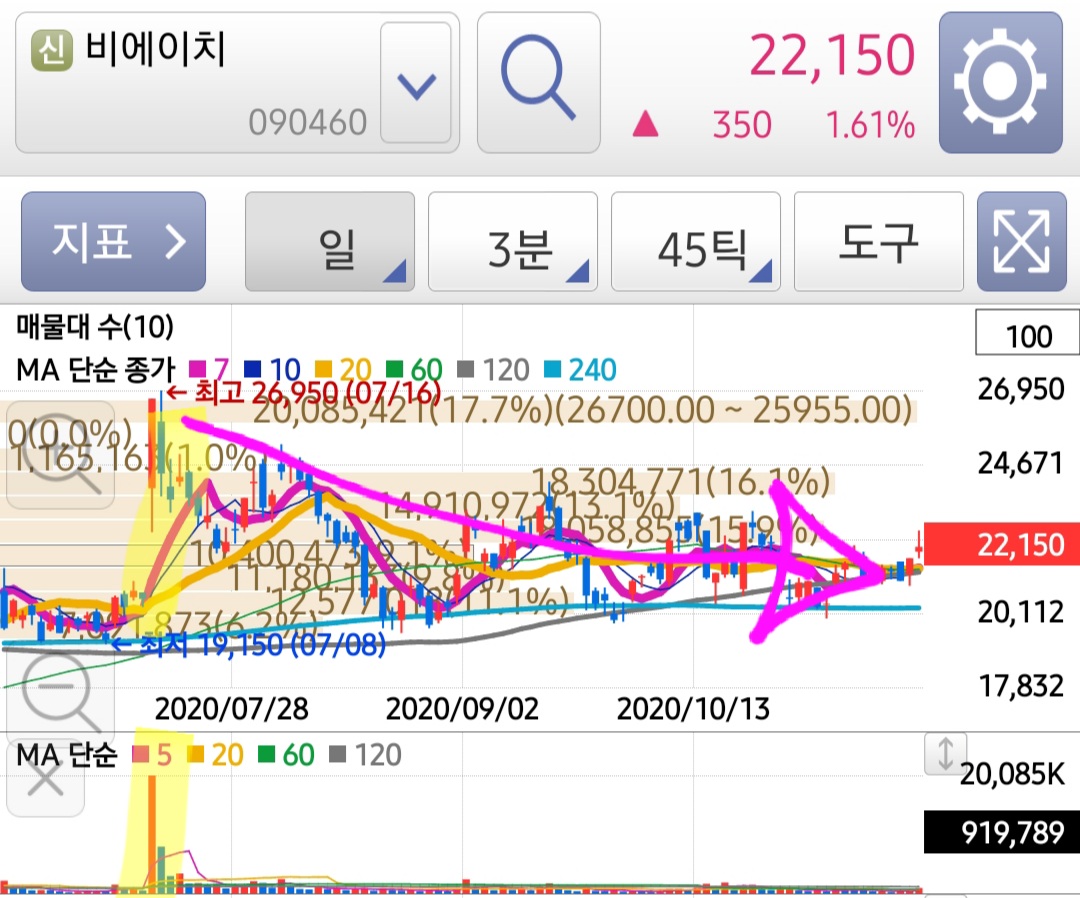Click the 919,789 volume axis tag

click(x=1002, y=832)
